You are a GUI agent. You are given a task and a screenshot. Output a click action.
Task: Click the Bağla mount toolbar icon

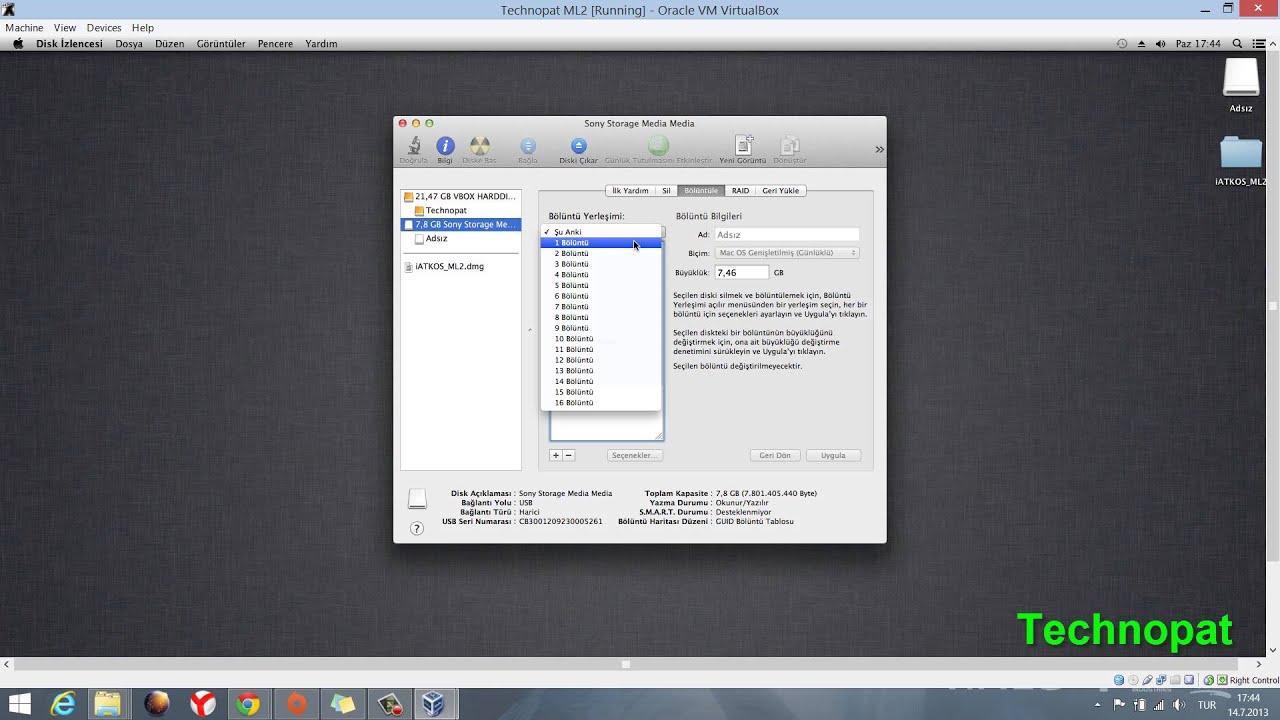pos(528,147)
